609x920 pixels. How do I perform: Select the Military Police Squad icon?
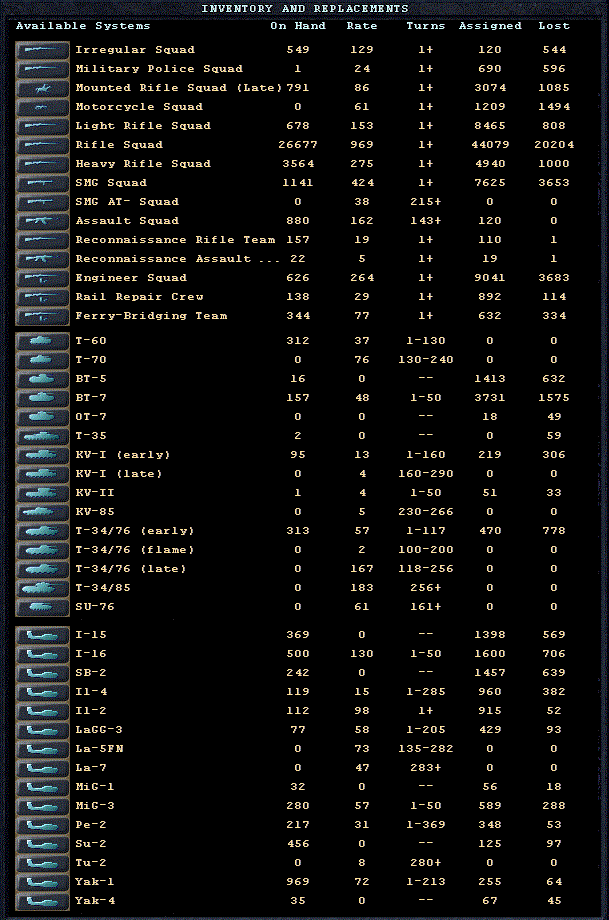click(42, 69)
